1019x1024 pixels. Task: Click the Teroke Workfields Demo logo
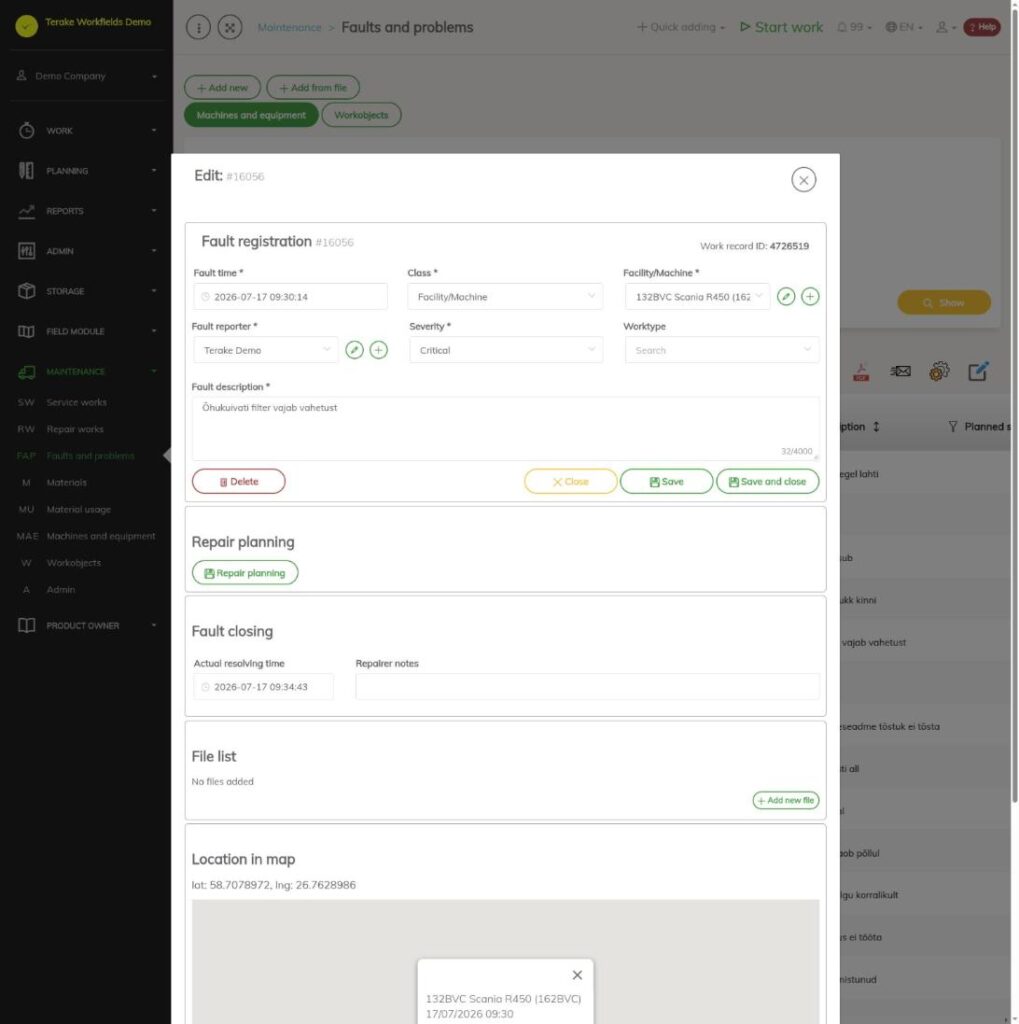[x=27, y=25]
